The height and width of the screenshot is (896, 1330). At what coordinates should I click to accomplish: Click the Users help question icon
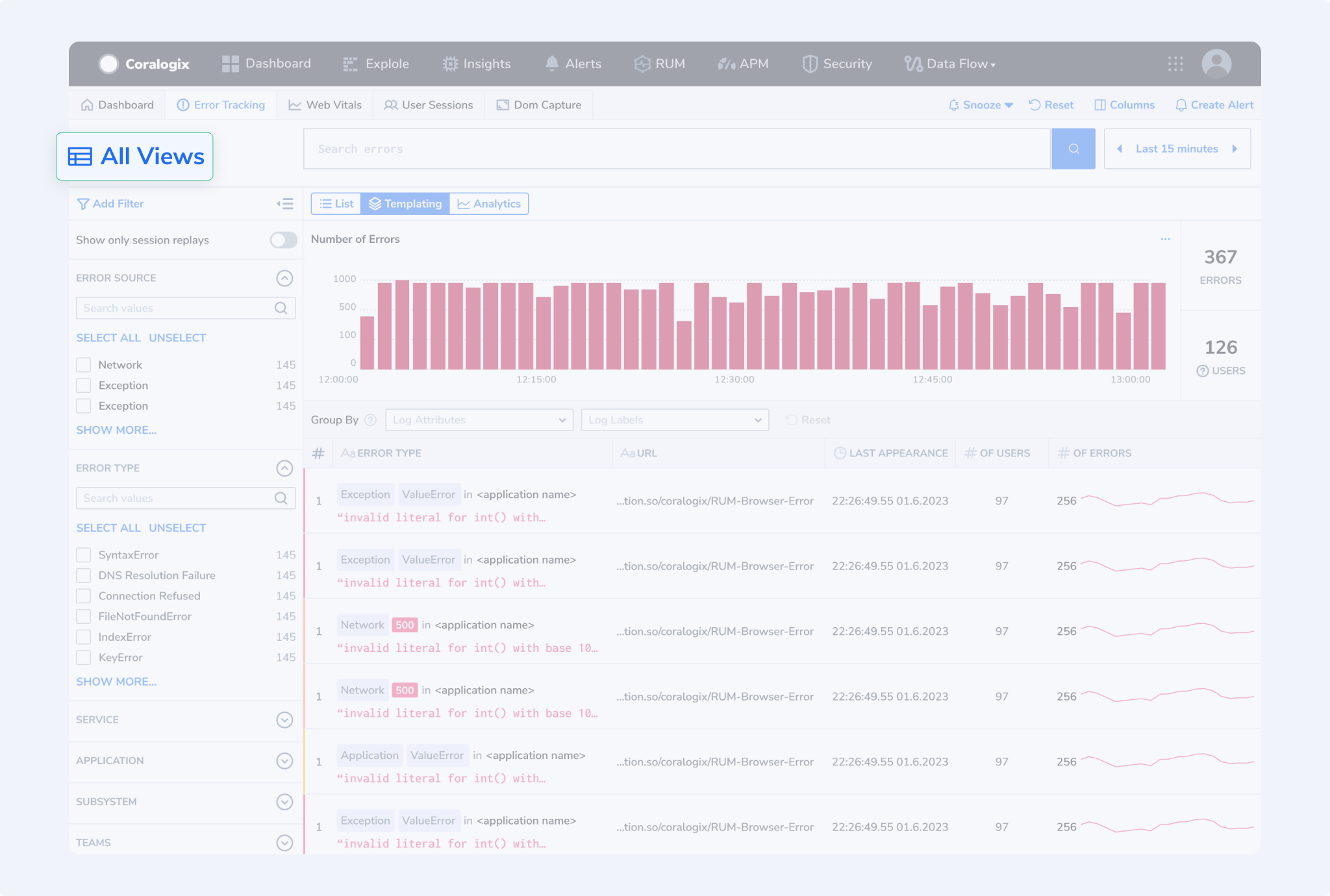[x=1203, y=371]
